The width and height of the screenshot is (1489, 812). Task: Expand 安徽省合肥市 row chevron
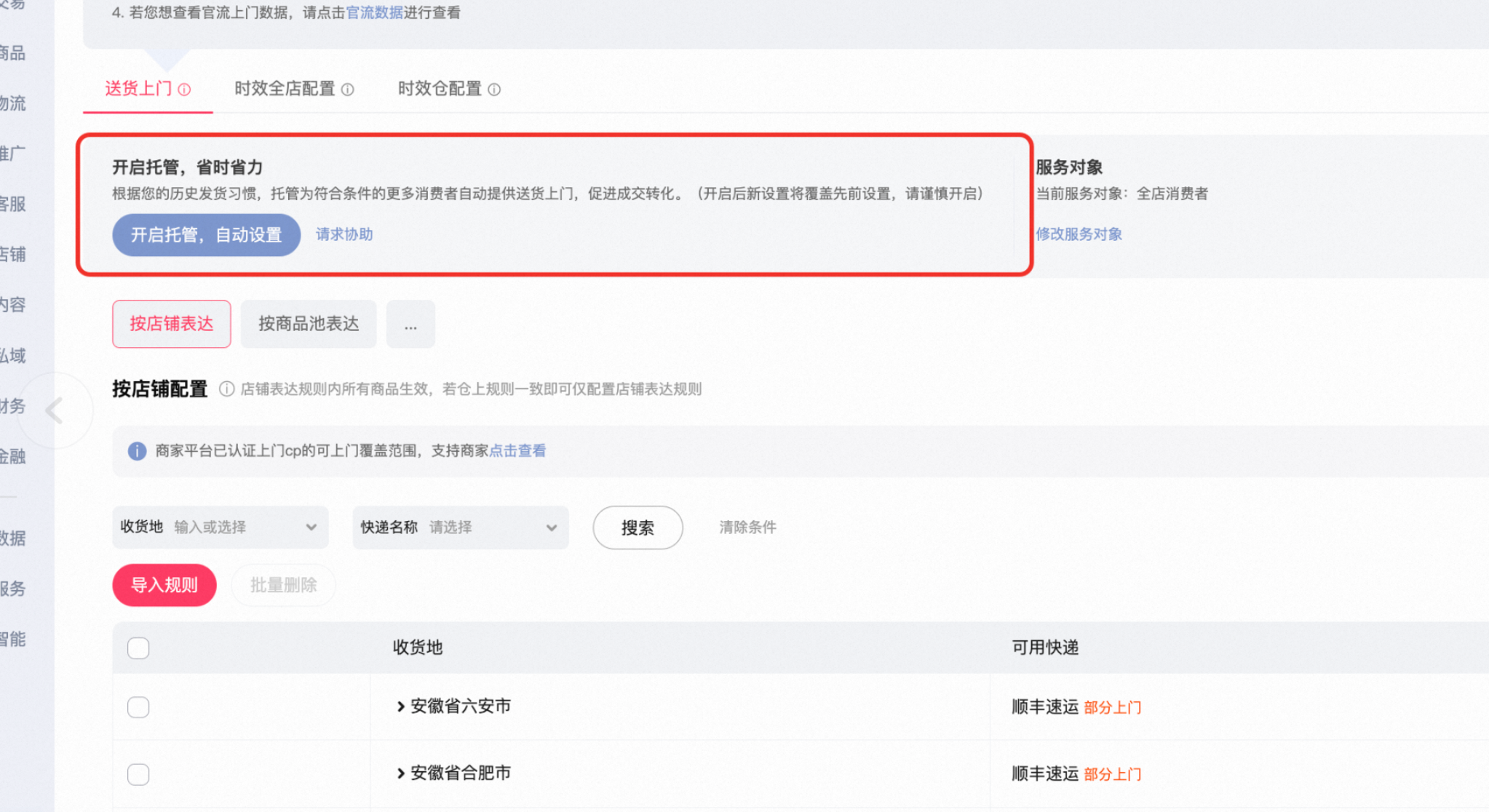coord(400,773)
